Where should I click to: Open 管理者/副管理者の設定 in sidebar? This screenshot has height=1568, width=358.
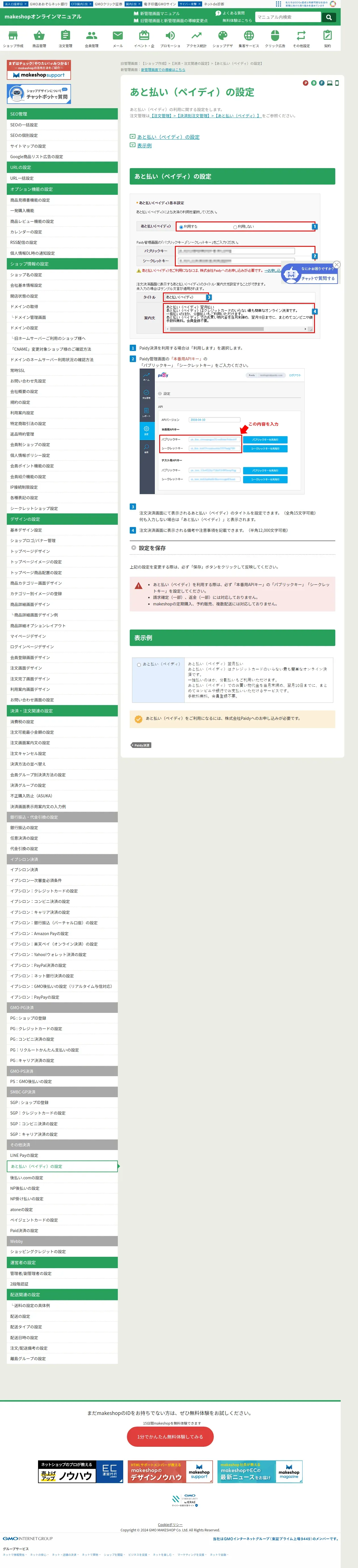tap(62, 1273)
